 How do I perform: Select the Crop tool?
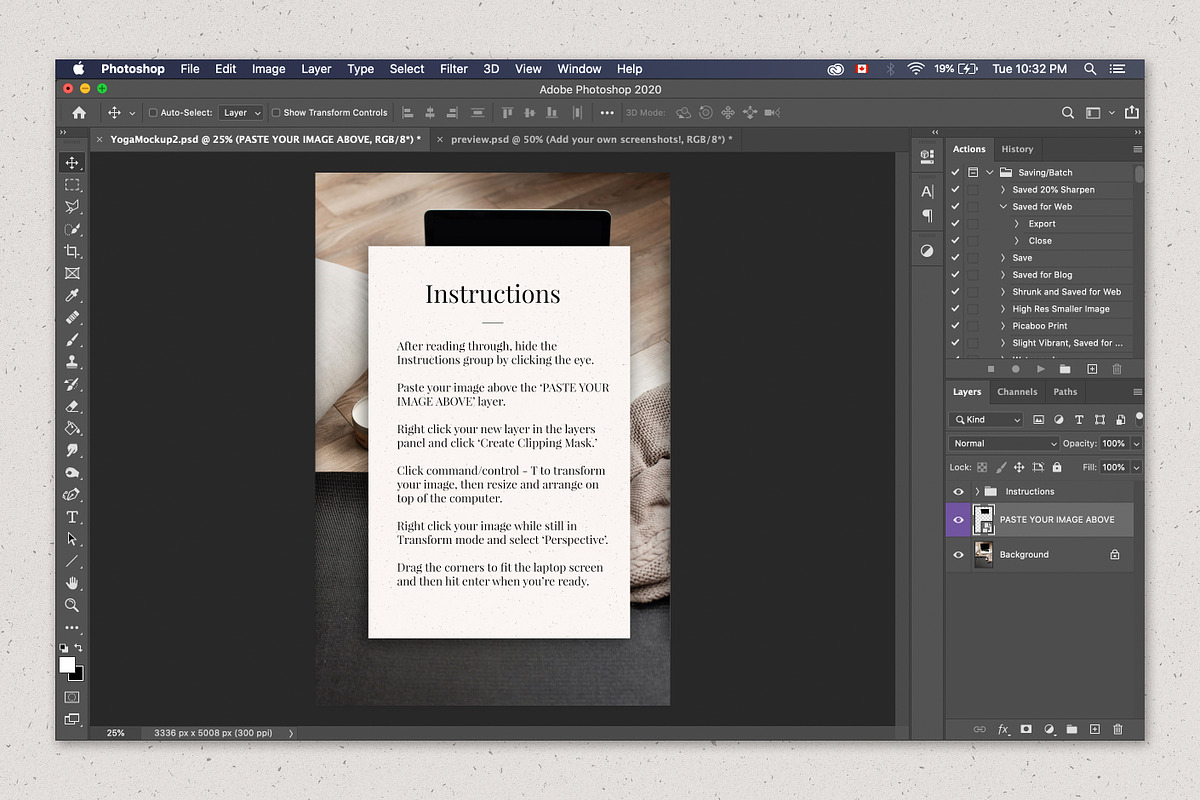(72, 251)
